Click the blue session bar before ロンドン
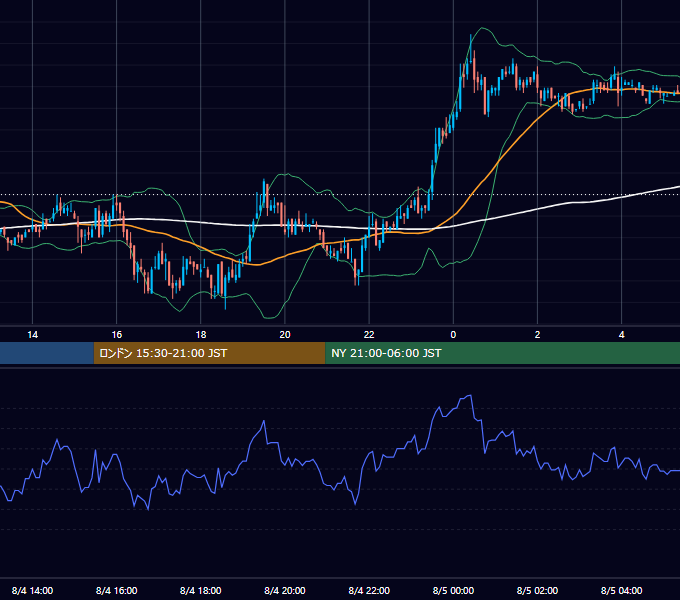Image resolution: width=680 pixels, height=600 pixels. click(x=47, y=353)
